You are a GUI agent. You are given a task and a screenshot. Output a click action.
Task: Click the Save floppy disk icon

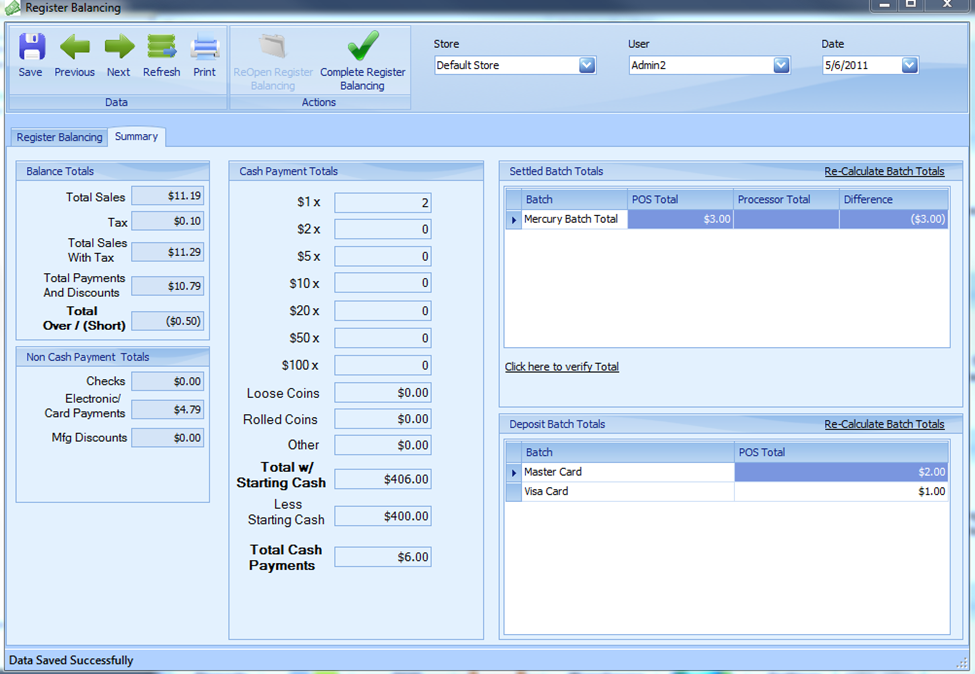tap(31, 47)
